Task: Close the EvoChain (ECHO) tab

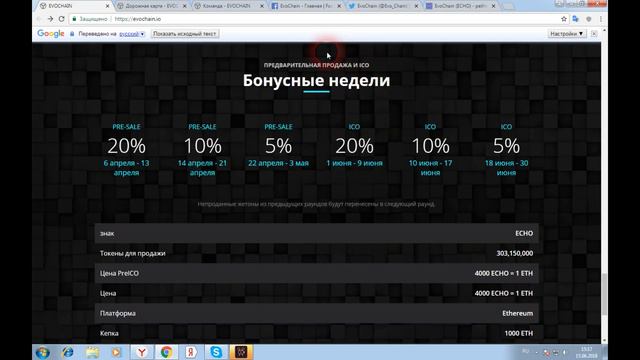Action: pos(493,6)
